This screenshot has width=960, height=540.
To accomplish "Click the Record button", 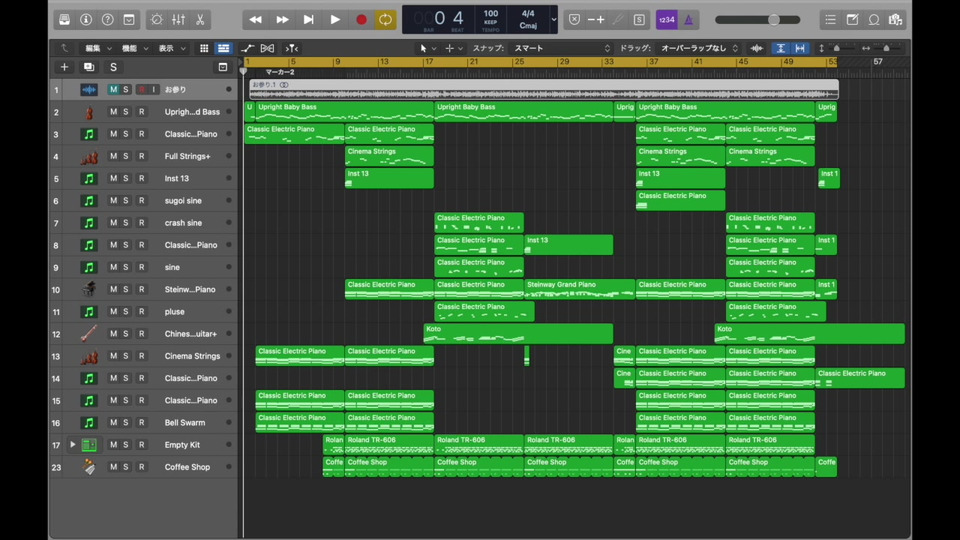I will [361, 20].
